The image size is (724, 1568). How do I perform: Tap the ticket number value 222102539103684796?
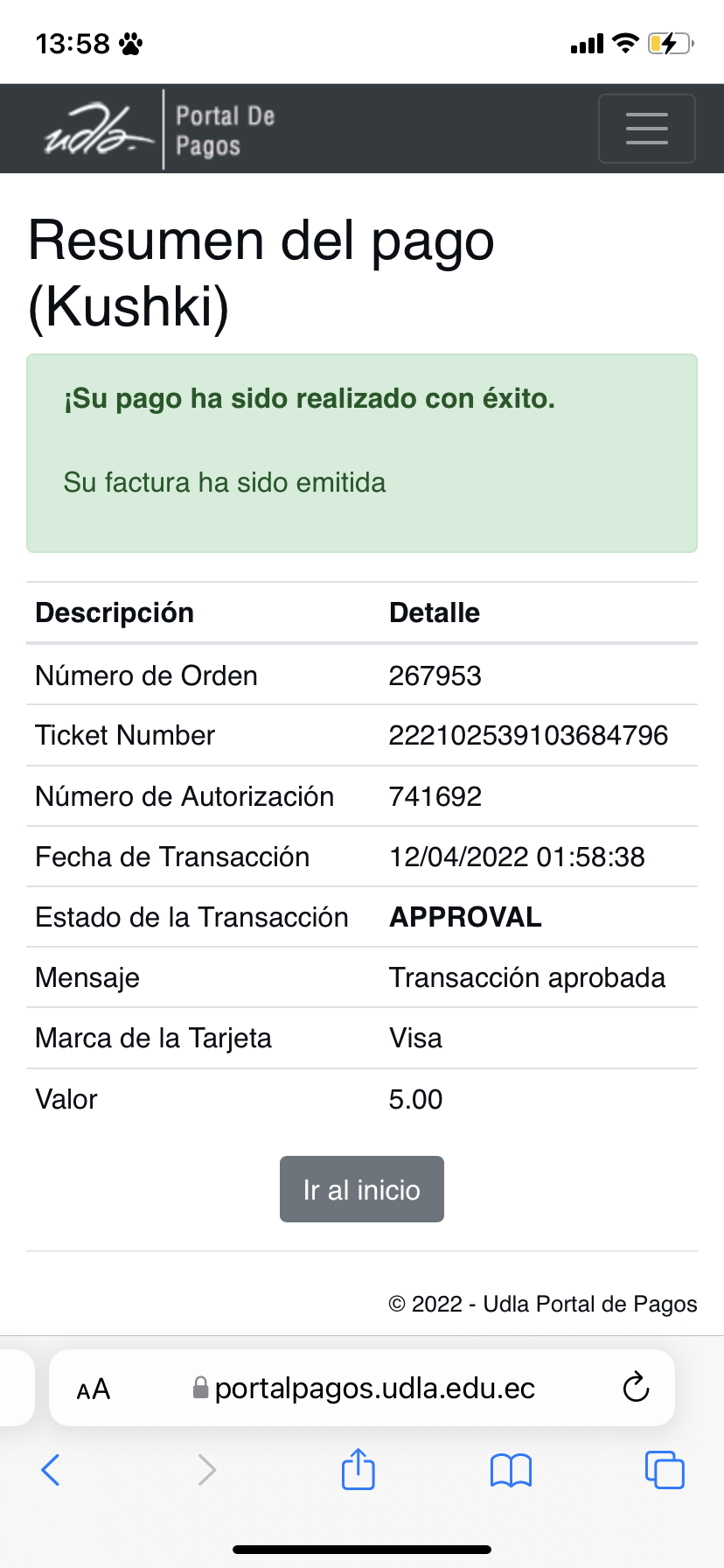coord(528,735)
